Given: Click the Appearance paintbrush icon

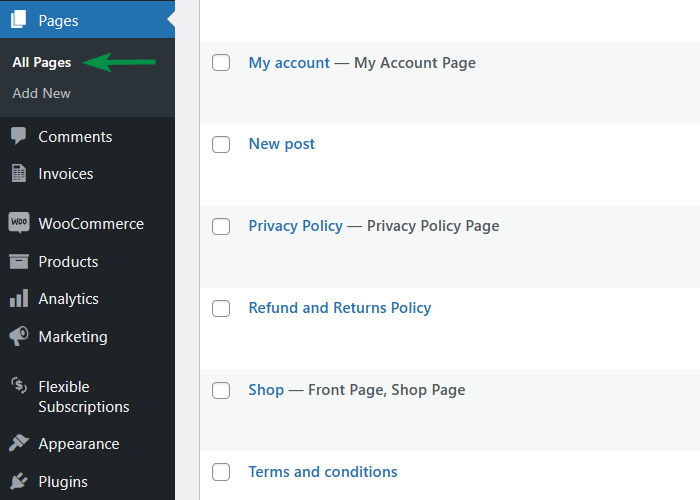Looking at the screenshot, I should [19, 443].
